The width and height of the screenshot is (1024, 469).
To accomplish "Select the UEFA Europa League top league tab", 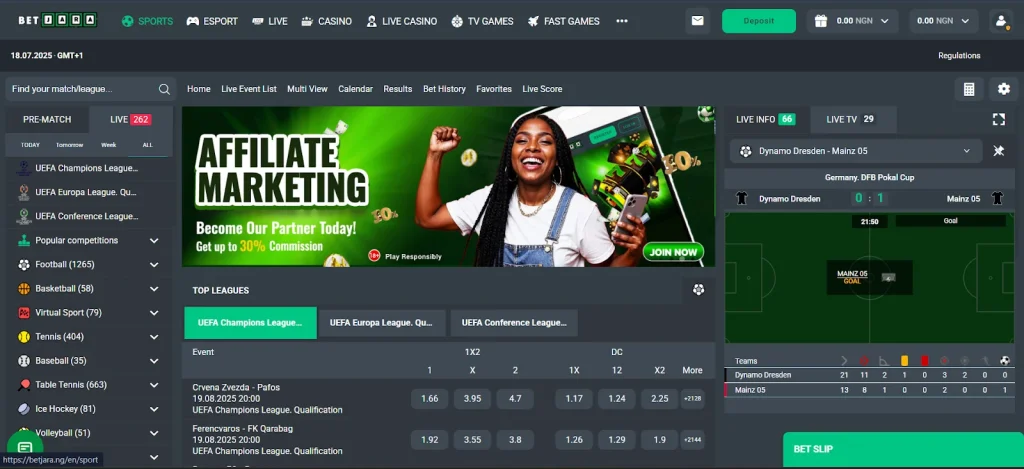I will 381,323.
